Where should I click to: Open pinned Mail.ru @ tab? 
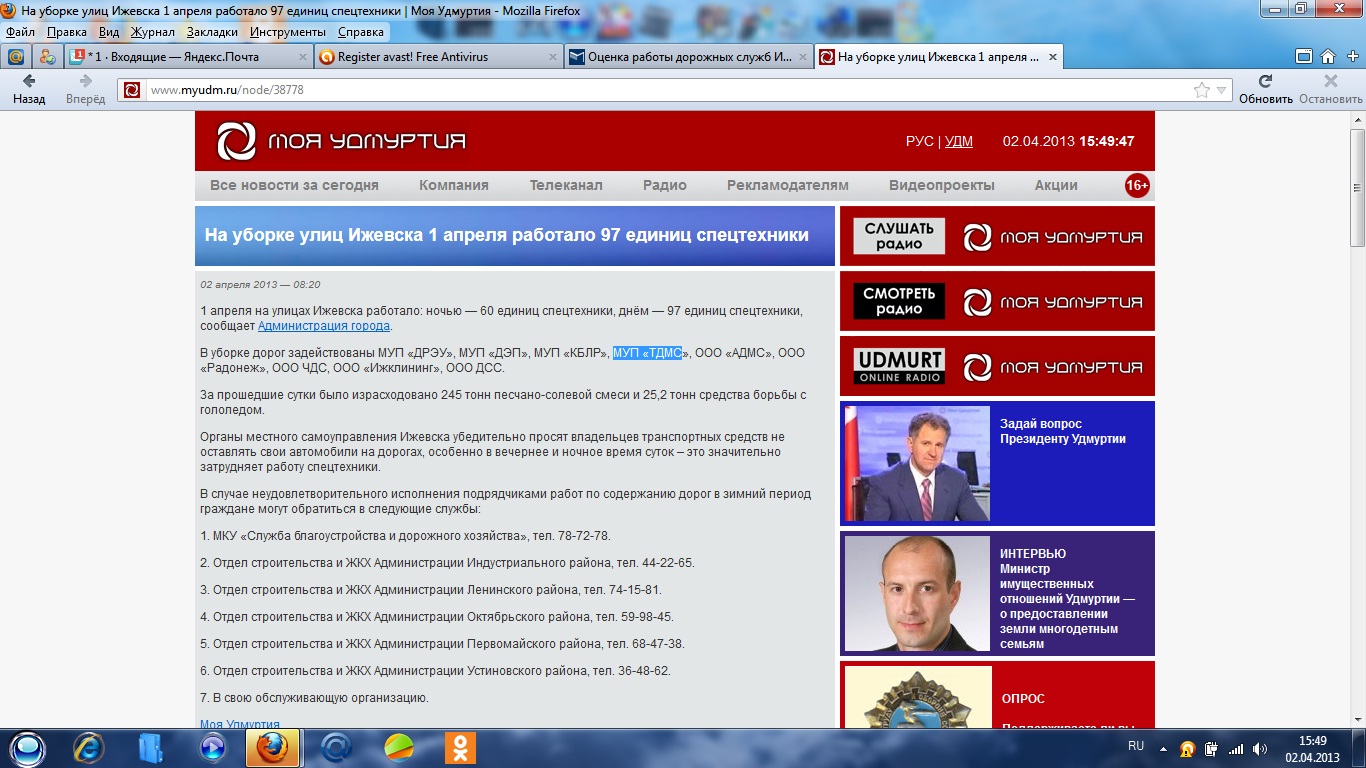coord(16,57)
